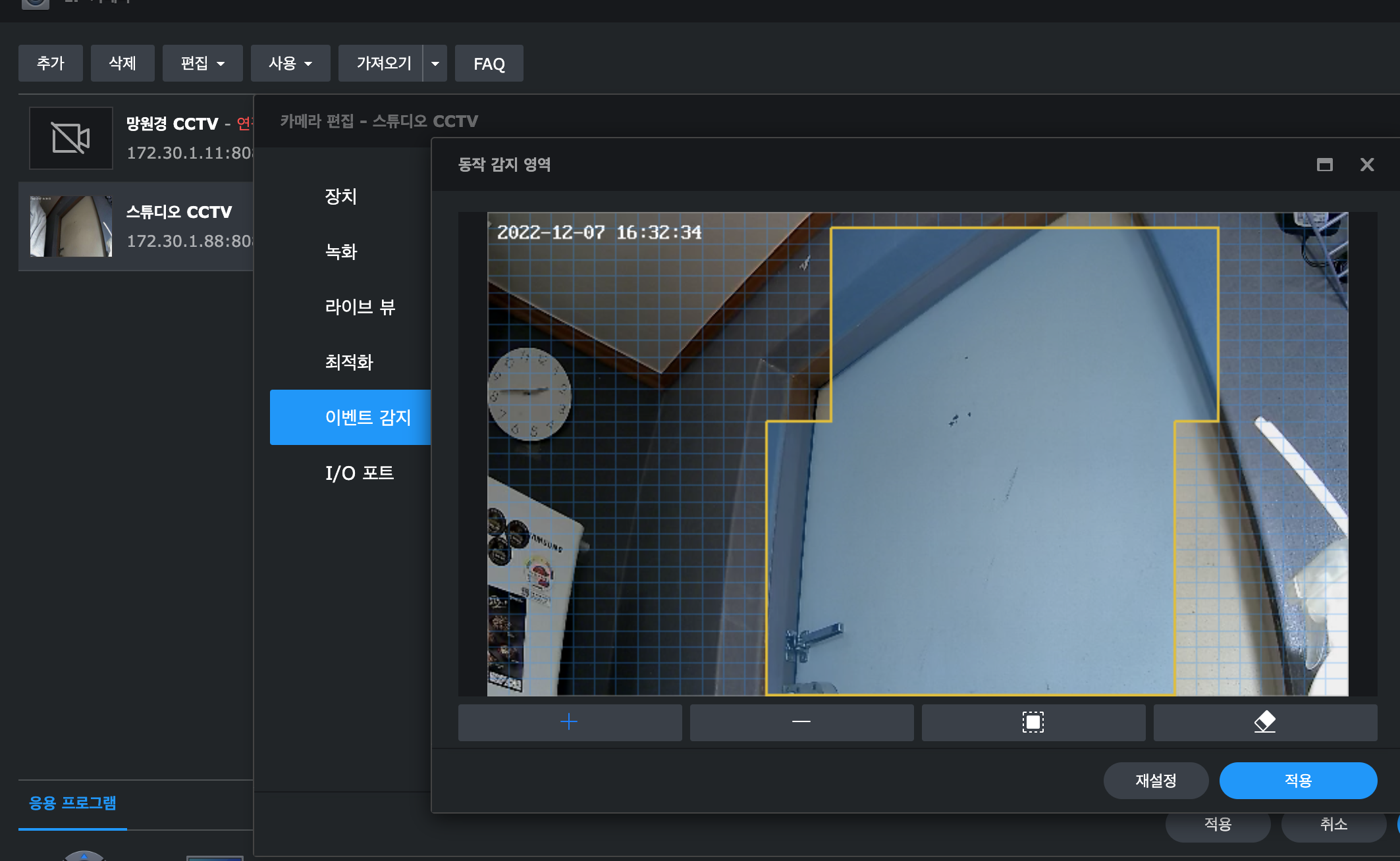This screenshot has width=1400, height=861.
Task: Click the eraser clear-all icon
Action: pos(1265,722)
